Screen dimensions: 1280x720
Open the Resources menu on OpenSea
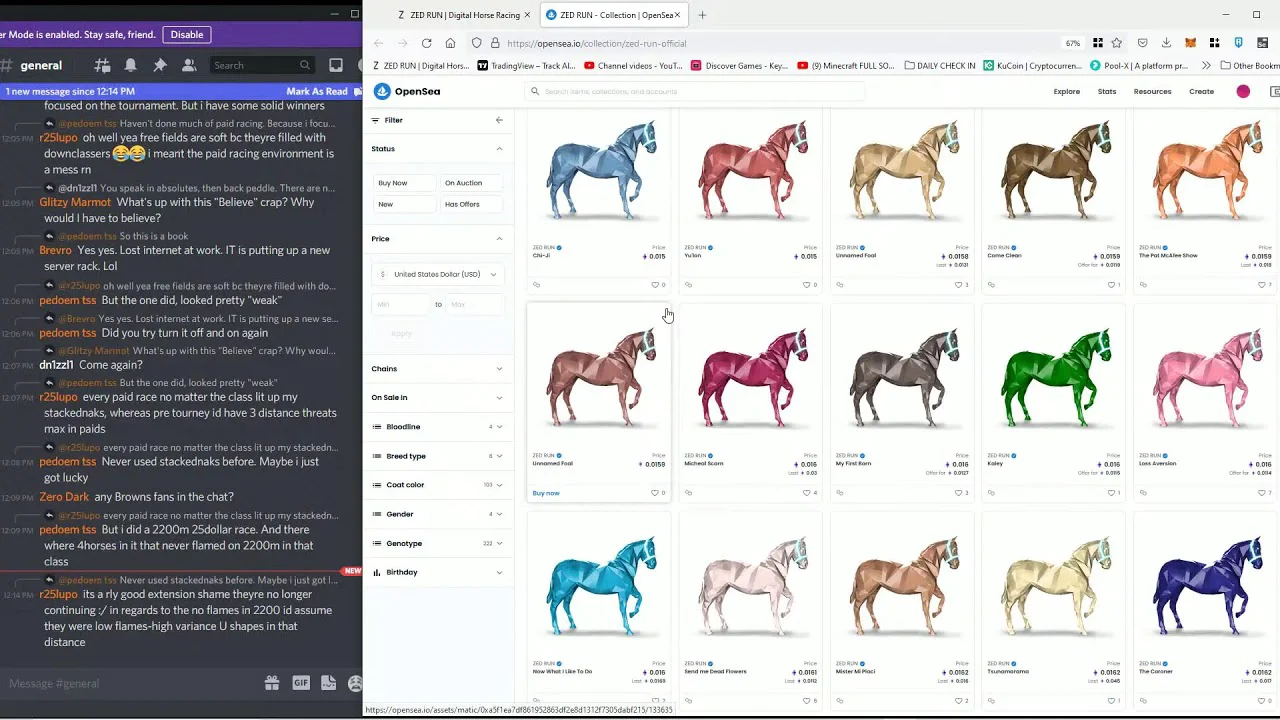tap(1152, 92)
